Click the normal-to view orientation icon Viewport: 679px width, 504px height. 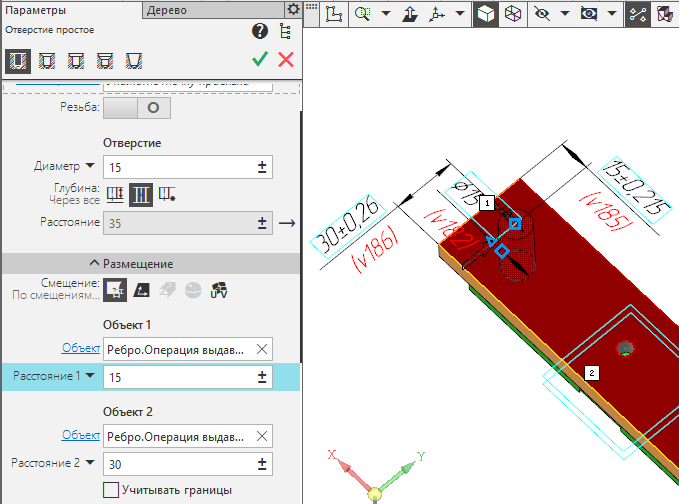click(409, 14)
